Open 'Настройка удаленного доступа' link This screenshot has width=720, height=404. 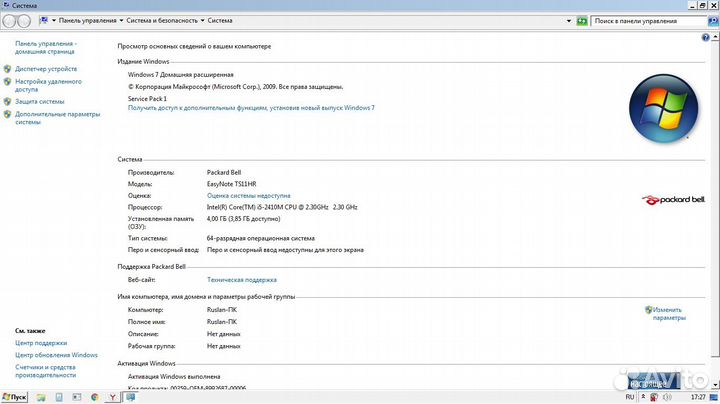tap(48, 85)
